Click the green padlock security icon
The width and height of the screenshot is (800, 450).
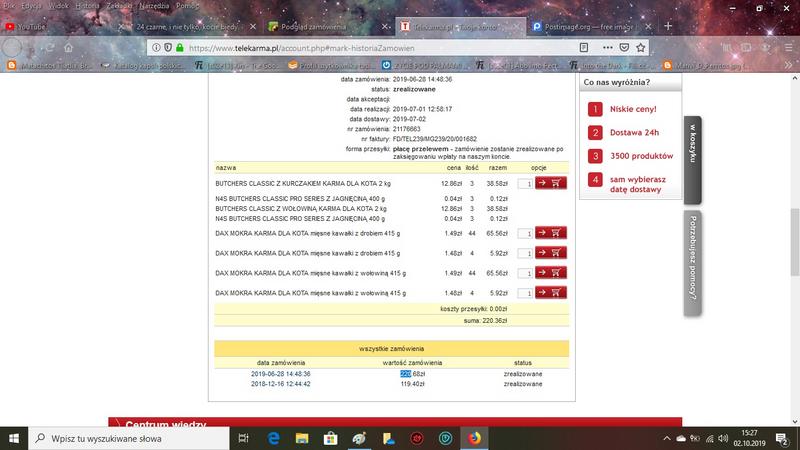180,47
